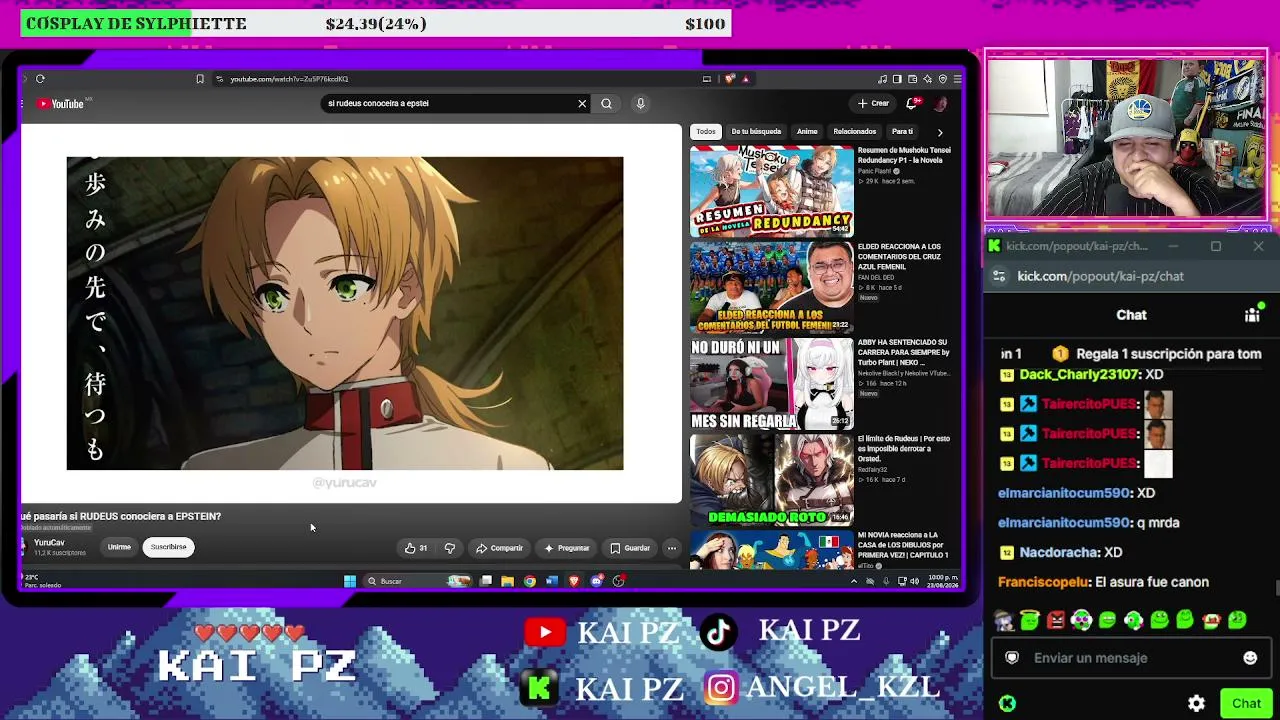Click the 'Enviar un mensaje' chat input
The width and height of the screenshot is (1280, 720).
coord(1131,658)
